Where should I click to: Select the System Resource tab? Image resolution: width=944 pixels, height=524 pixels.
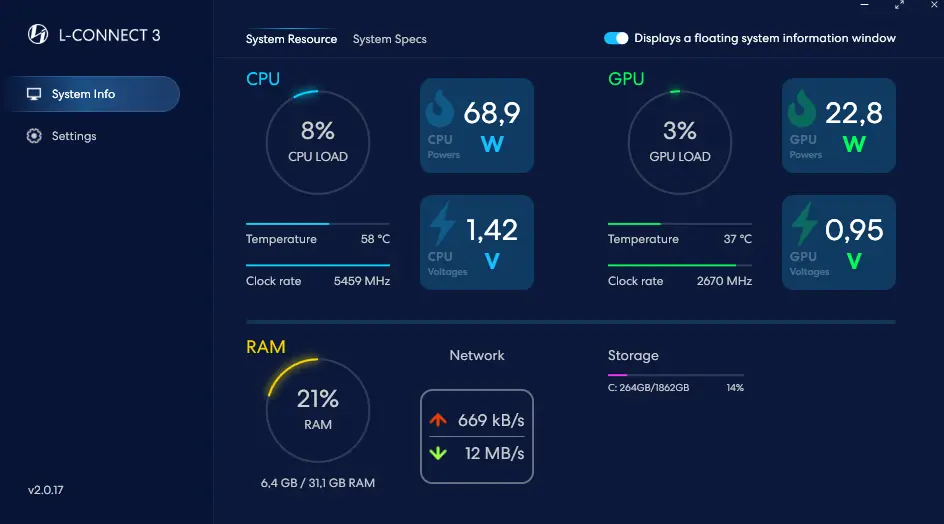click(291, 39)
